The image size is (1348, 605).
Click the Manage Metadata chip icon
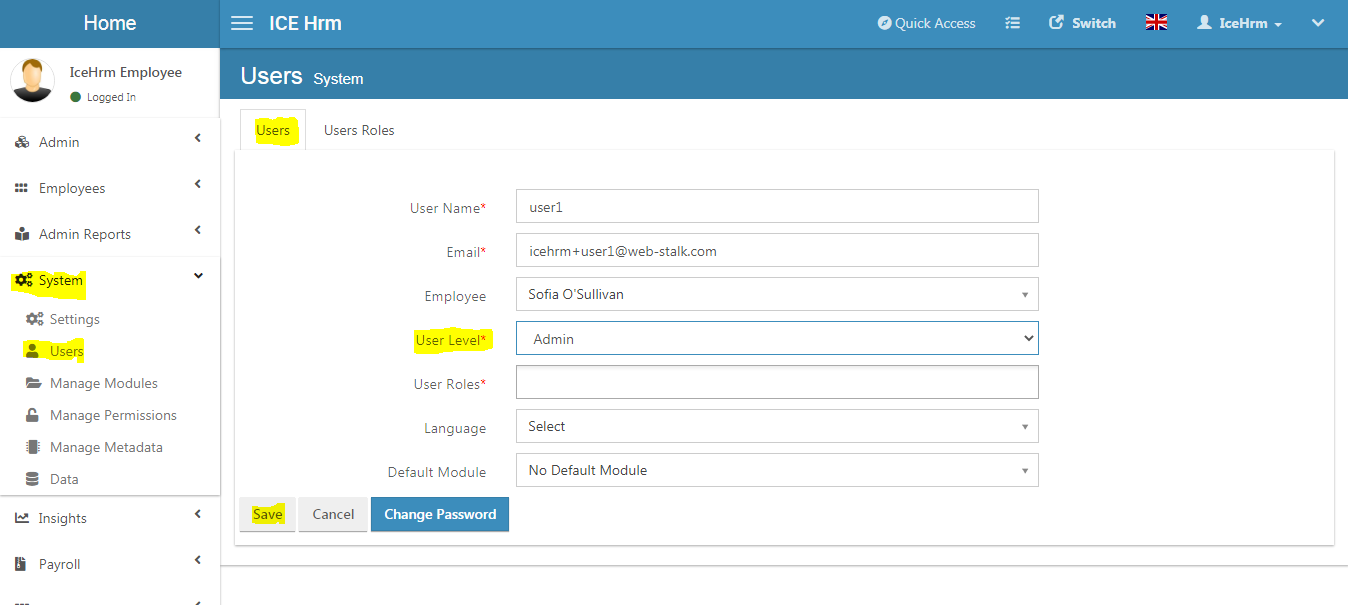point(33,447)
